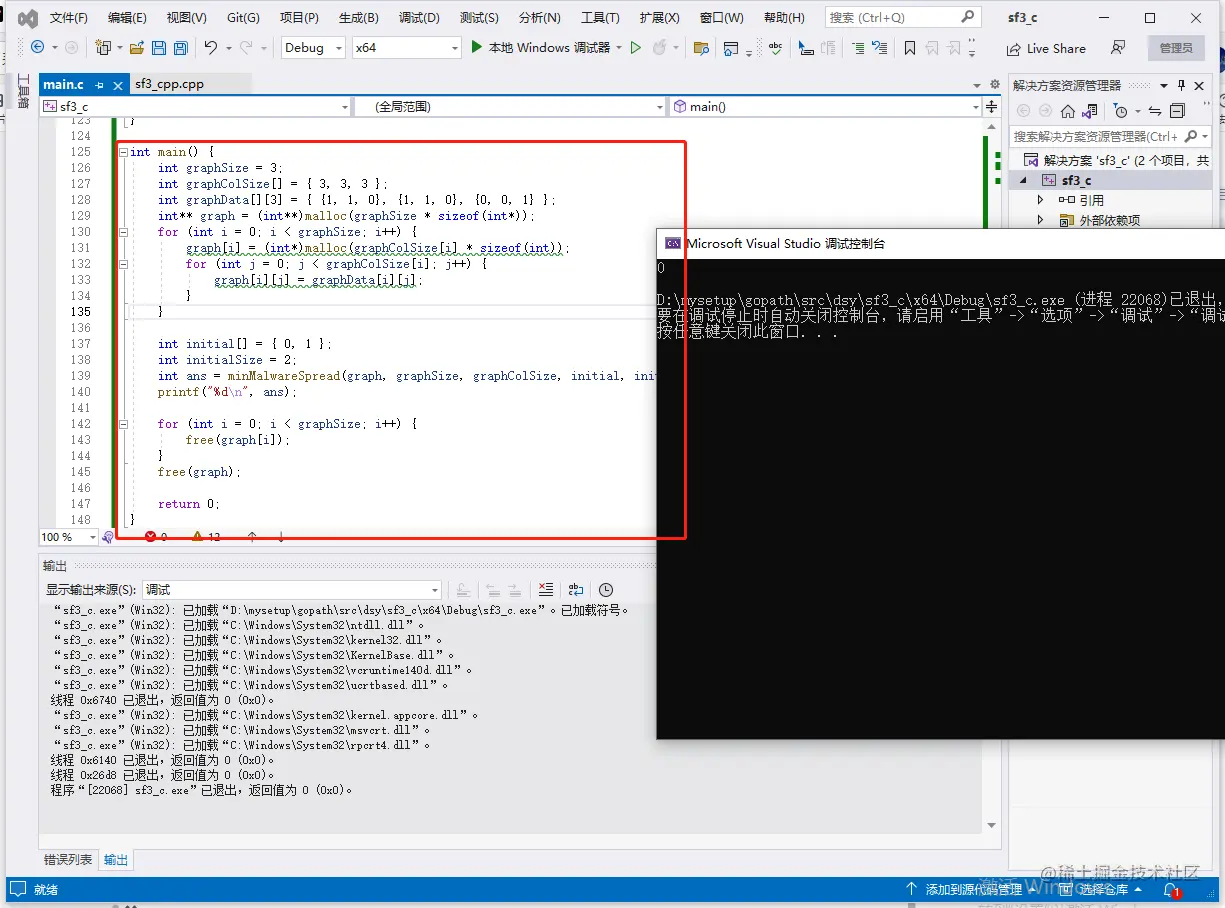Image resolution: width=1225 pixels, height=908 pixels.
Task: Click the Live Share button
Action: click(1046, 48)
